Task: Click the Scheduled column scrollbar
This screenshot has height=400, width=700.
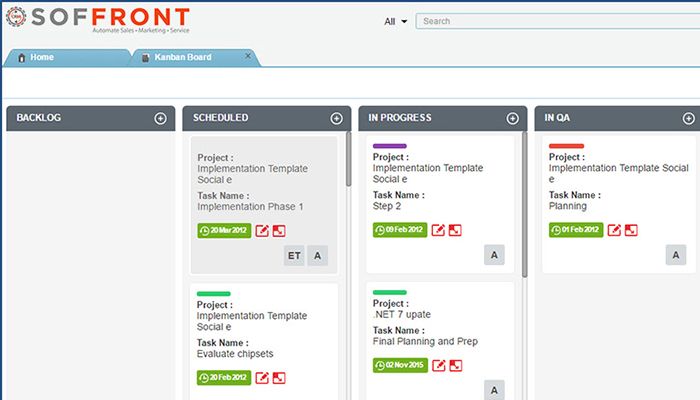Action: click(x=349, y=159)
